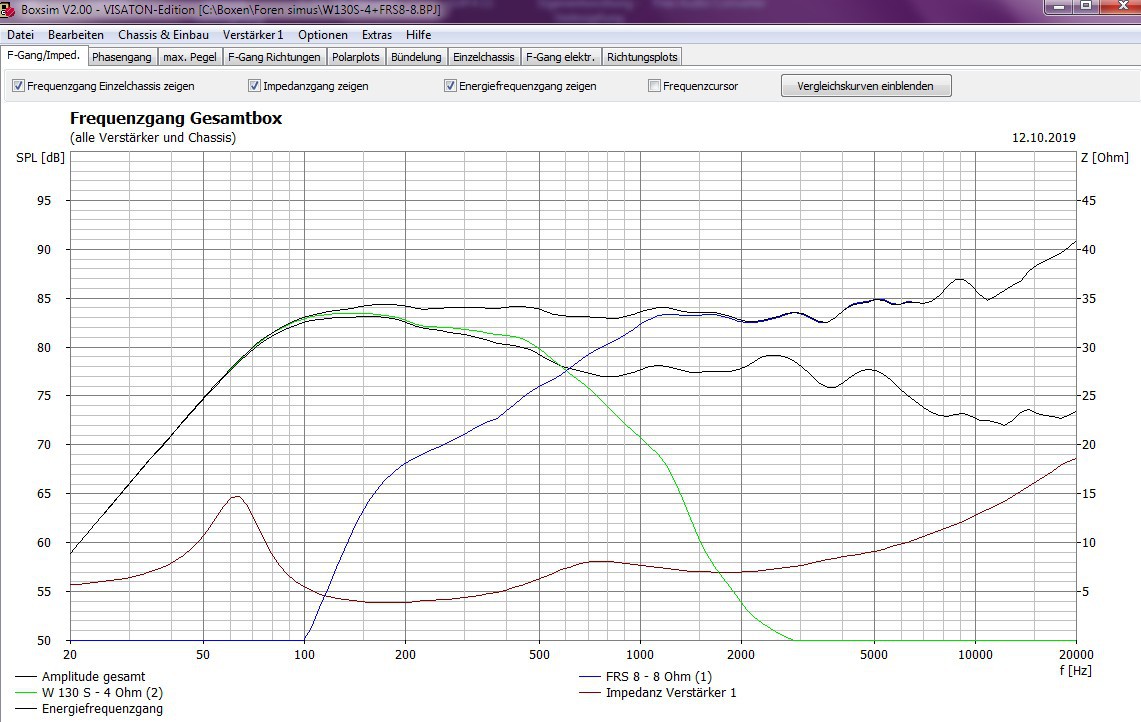Screen dimensions: 1141x722
Task: Disable Energiefrequenzgang zeigen checkbox
Action: point(450,86)
